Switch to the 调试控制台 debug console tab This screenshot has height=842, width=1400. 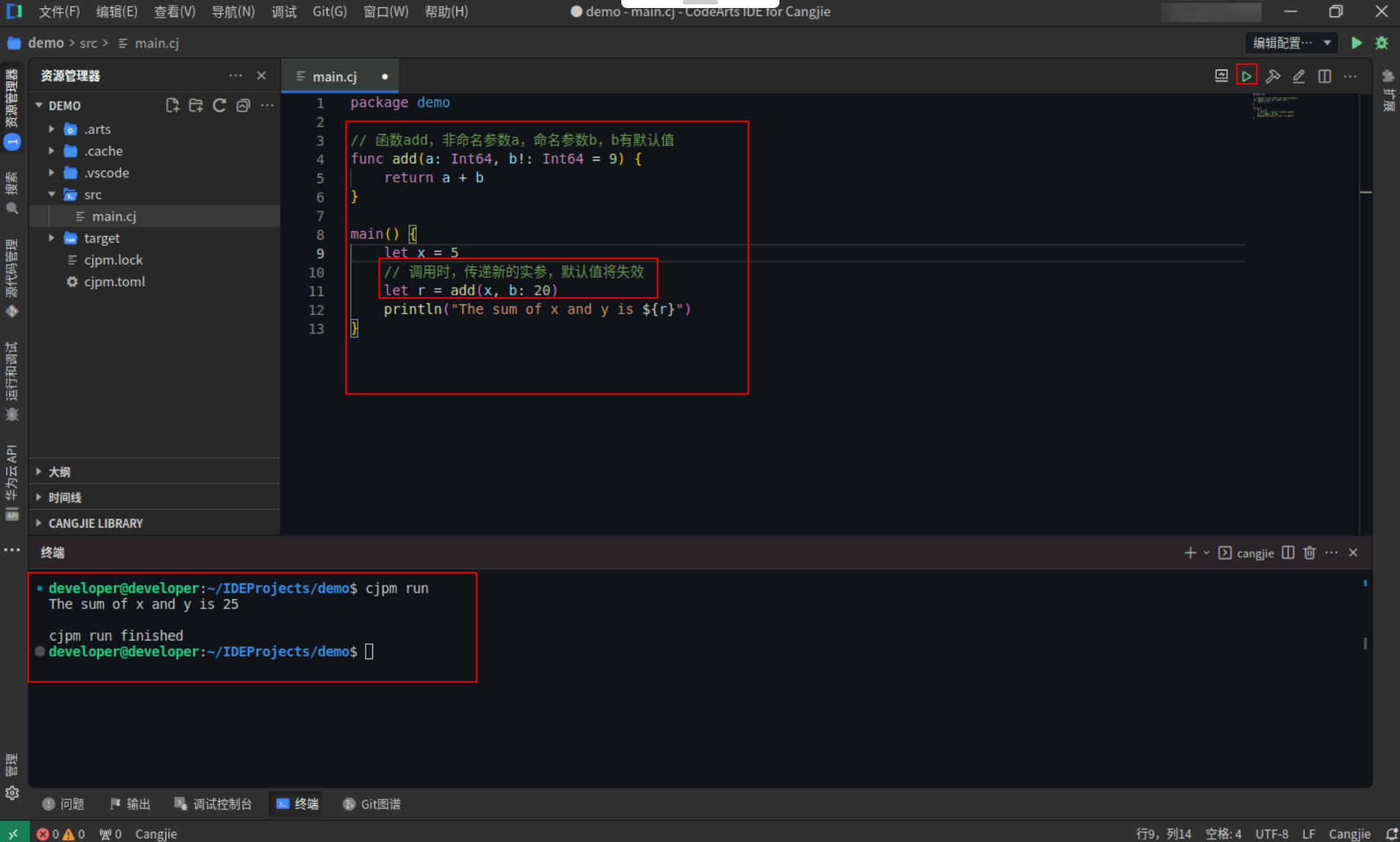pos(212,804)
